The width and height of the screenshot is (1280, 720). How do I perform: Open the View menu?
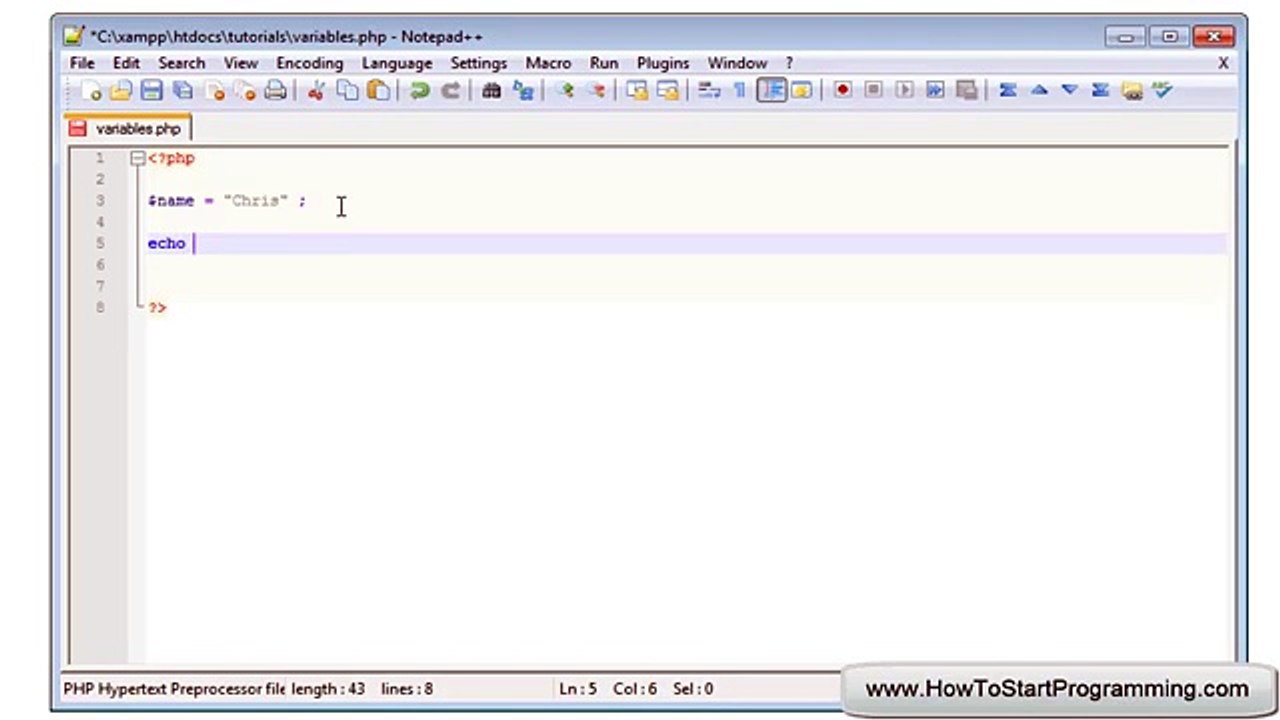point(241,63)
